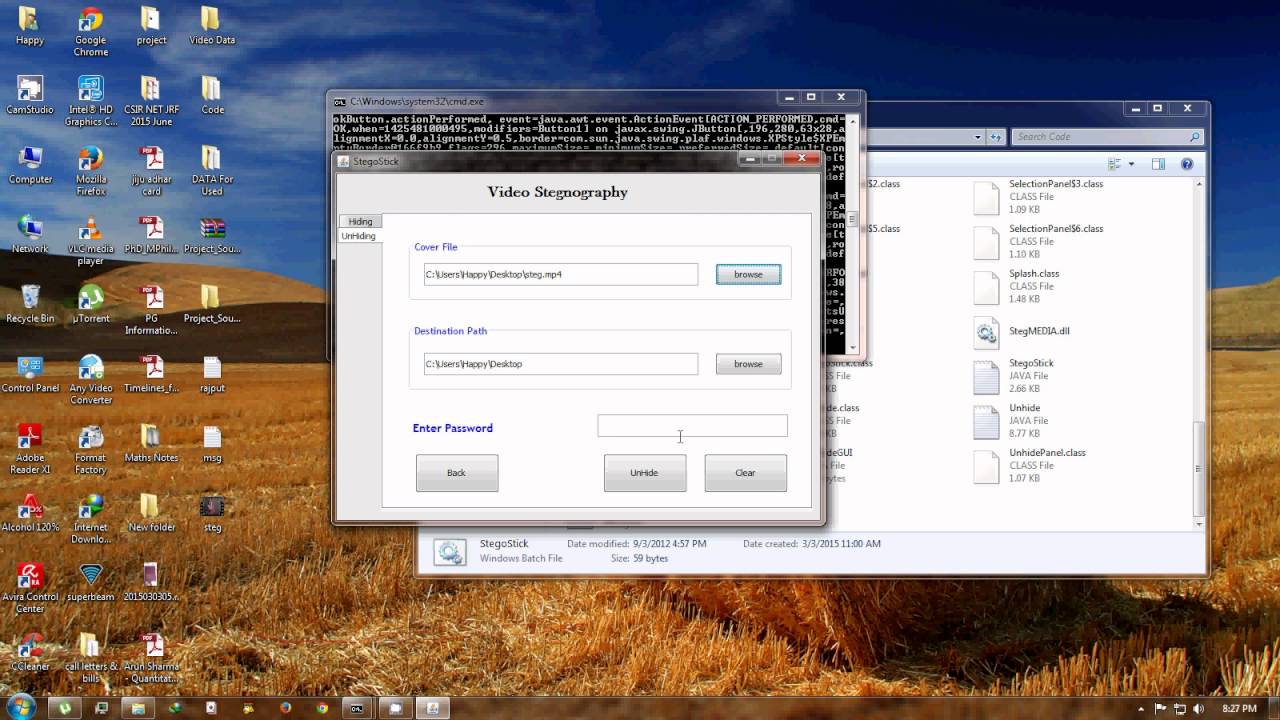
Task: Click the Firefox icon in the taskbar
Action: [x=286, y=708]
